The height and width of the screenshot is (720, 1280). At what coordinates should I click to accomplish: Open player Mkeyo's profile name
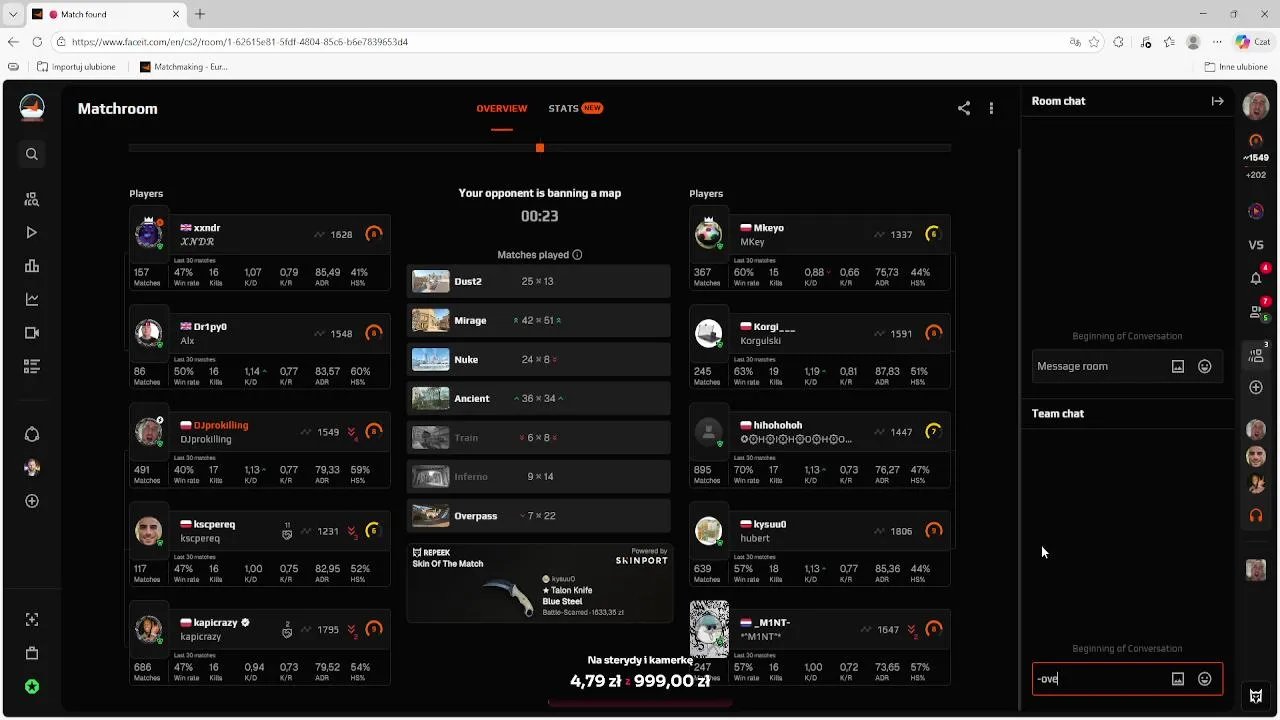(x=769, y=228)
